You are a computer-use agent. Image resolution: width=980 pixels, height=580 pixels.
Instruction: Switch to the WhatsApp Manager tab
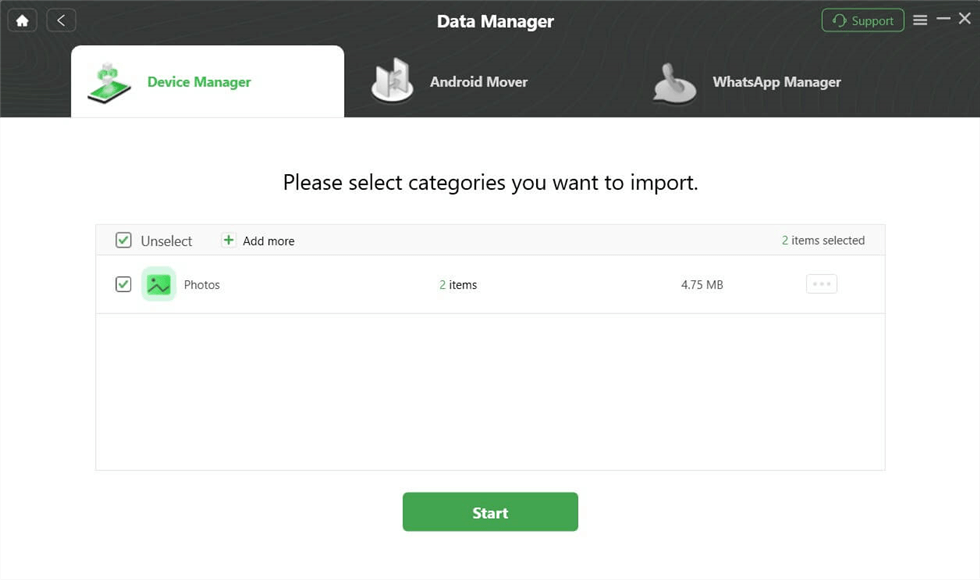776,82
